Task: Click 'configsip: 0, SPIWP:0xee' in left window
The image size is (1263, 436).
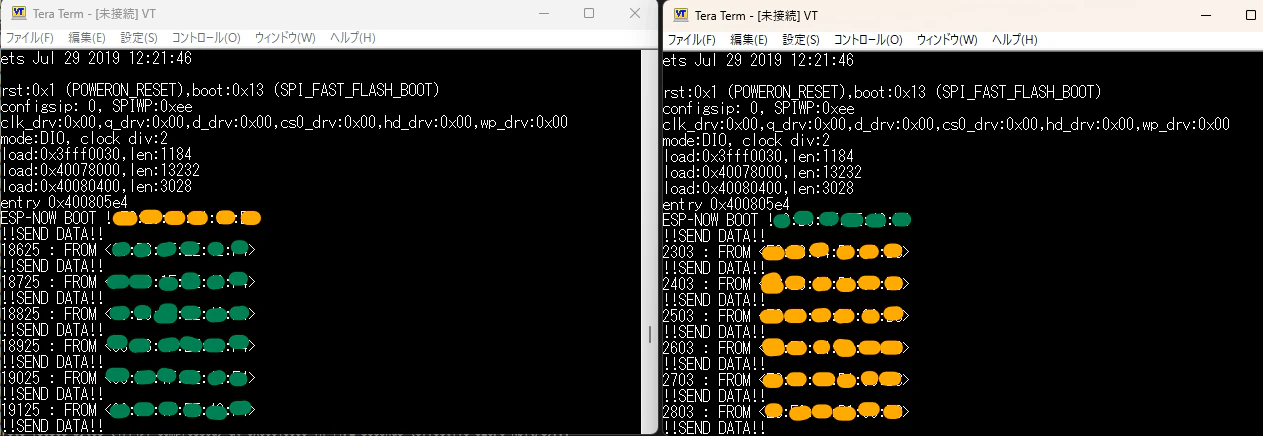Action: [x=97, y=107]
